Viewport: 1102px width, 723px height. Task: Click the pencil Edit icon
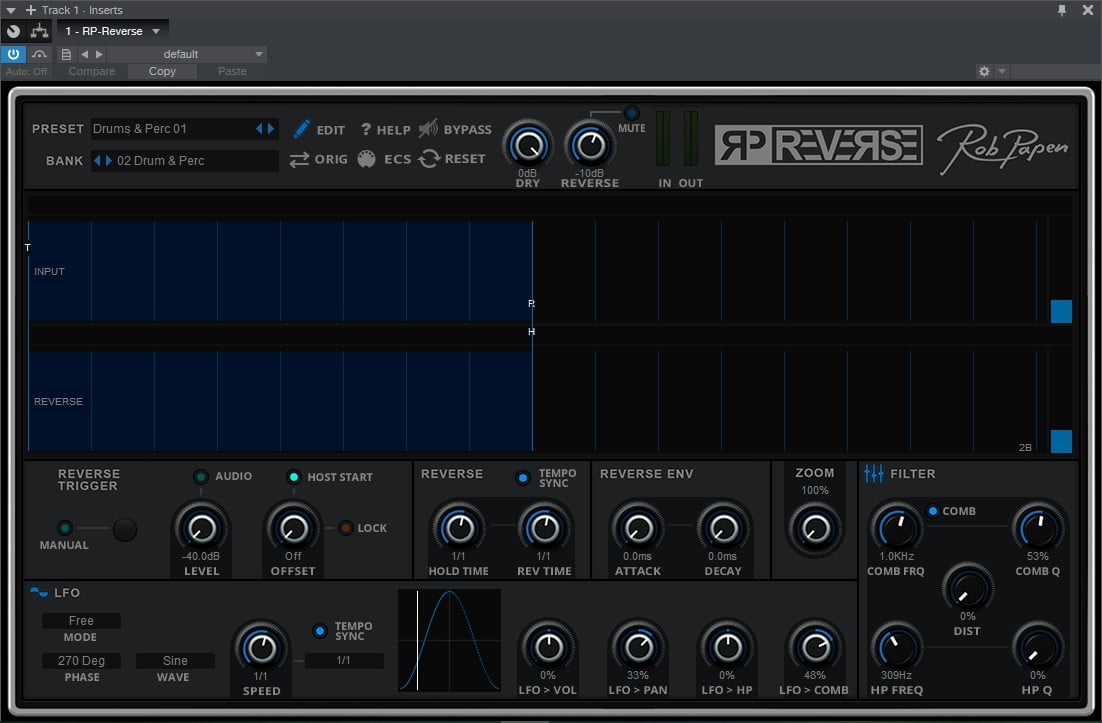302,129
